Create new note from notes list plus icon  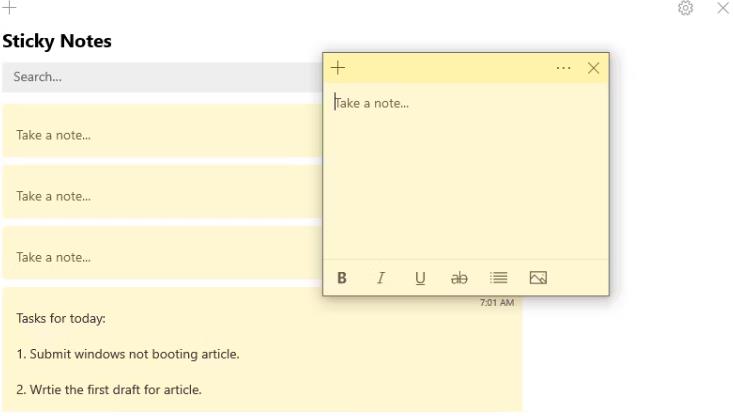point(9,8)
